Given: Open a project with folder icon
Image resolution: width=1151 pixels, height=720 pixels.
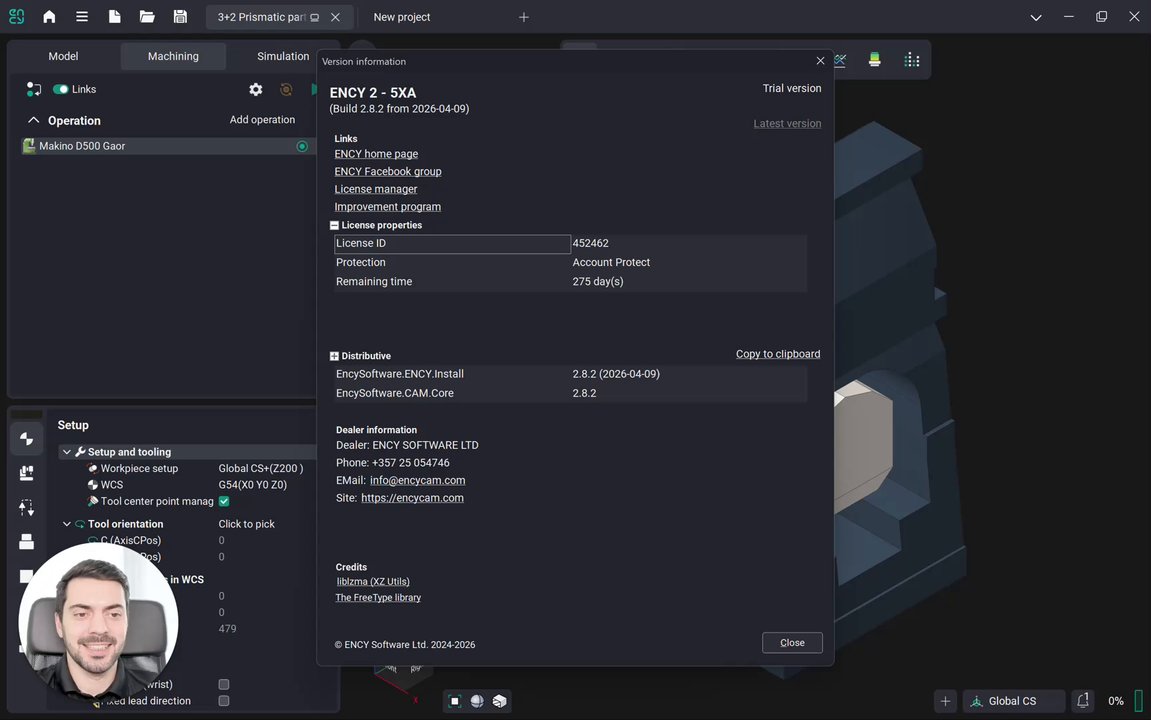Looking at the screenshot, I should pyautogui.click(x=147, y=16).
